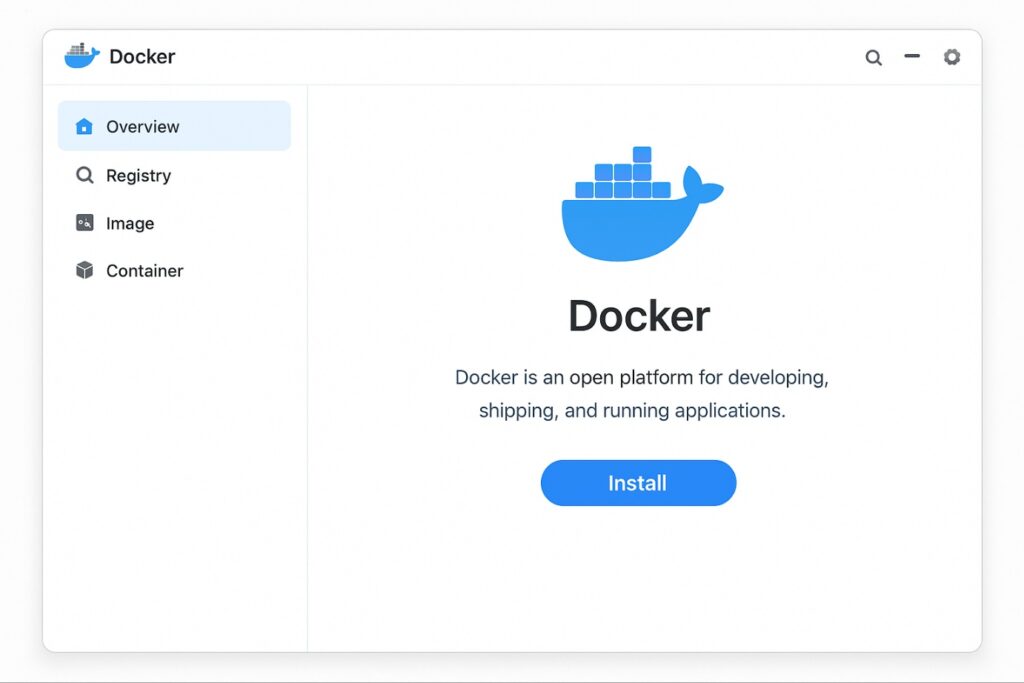Open search using the top-right magnifier icon

click(x=873, y=57)
